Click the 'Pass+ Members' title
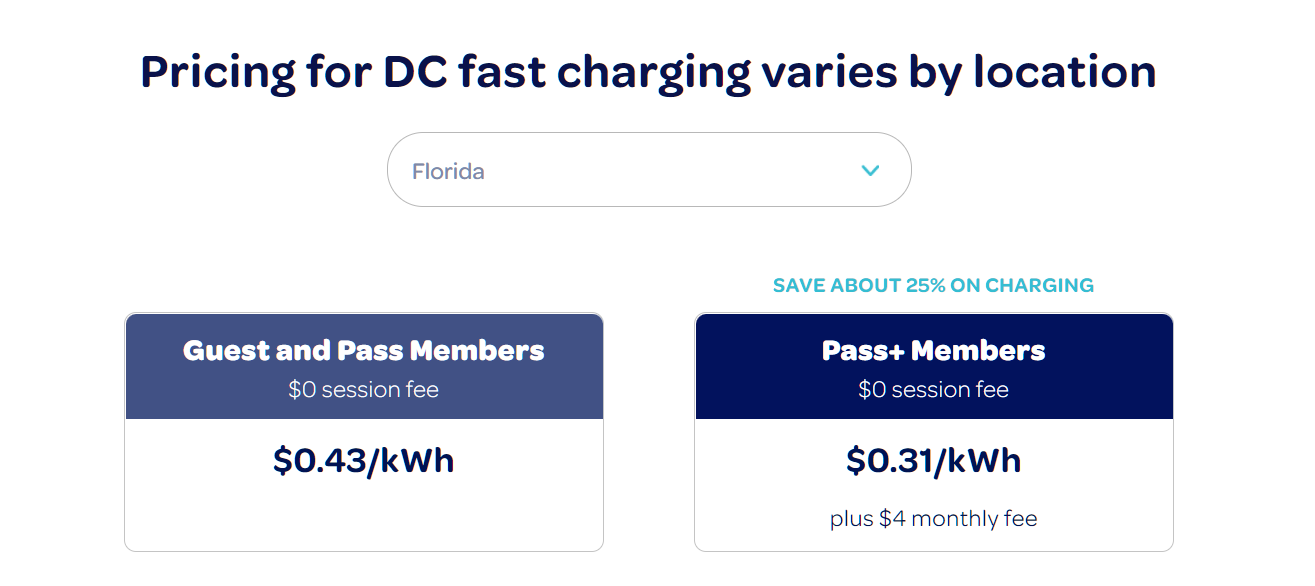 tap(933, 351)
